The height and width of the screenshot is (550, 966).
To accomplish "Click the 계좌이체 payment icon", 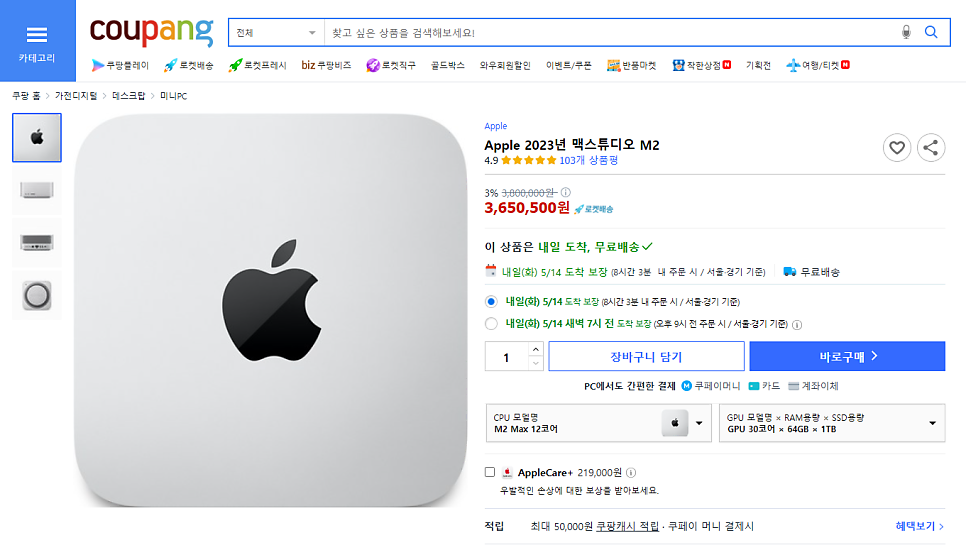I will pos(794,386).
